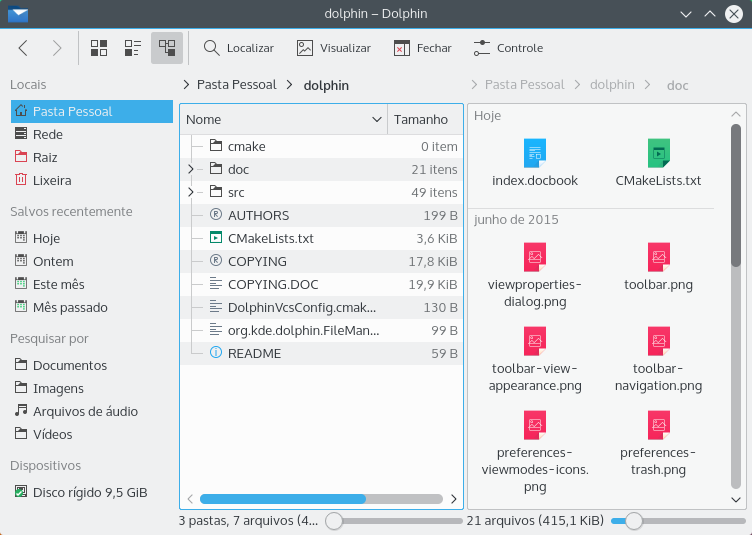
Task: Switch to Compact view mode
Action: [x=133, y=48]
